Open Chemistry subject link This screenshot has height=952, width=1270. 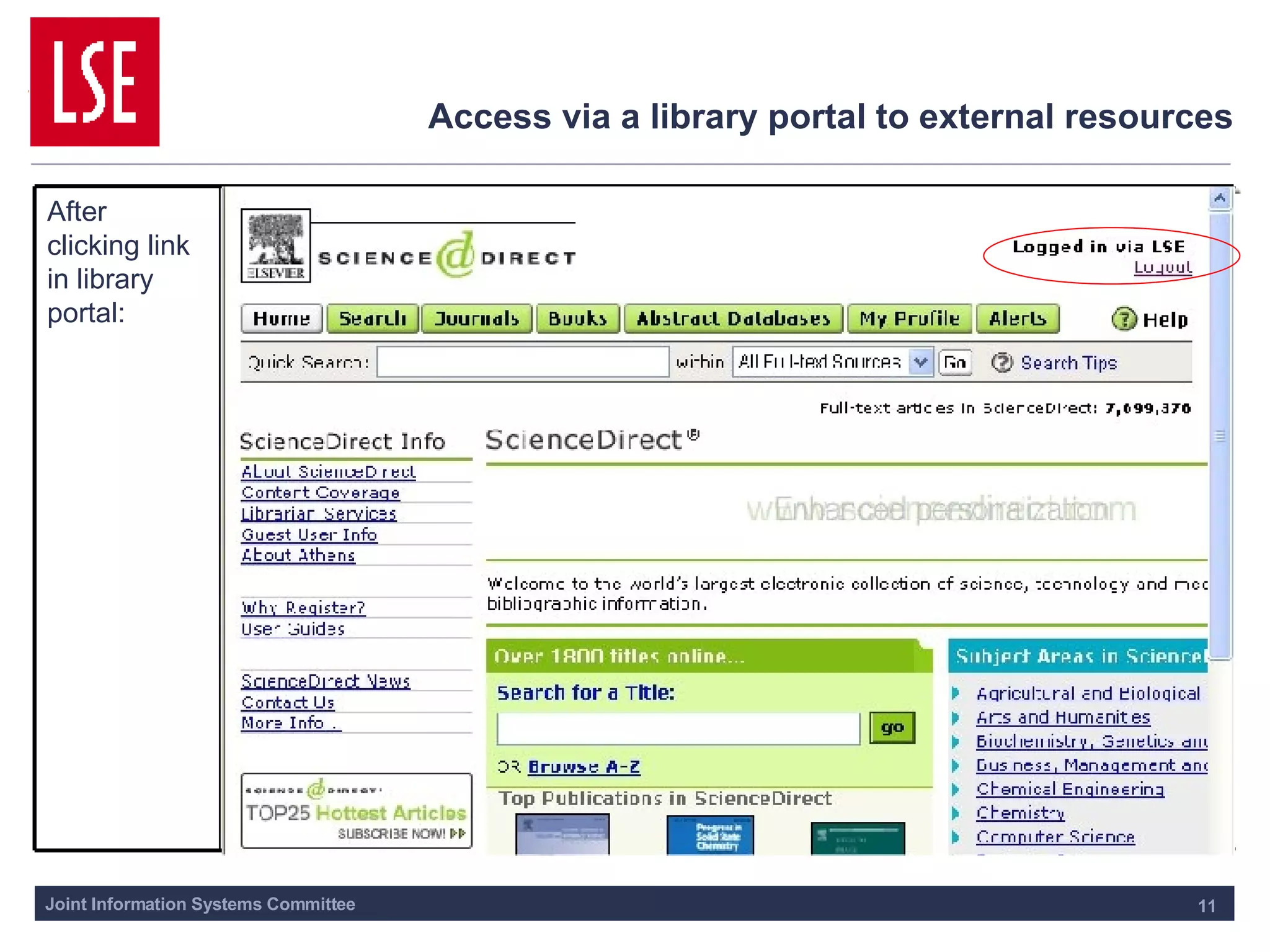tap(1020, 813)
